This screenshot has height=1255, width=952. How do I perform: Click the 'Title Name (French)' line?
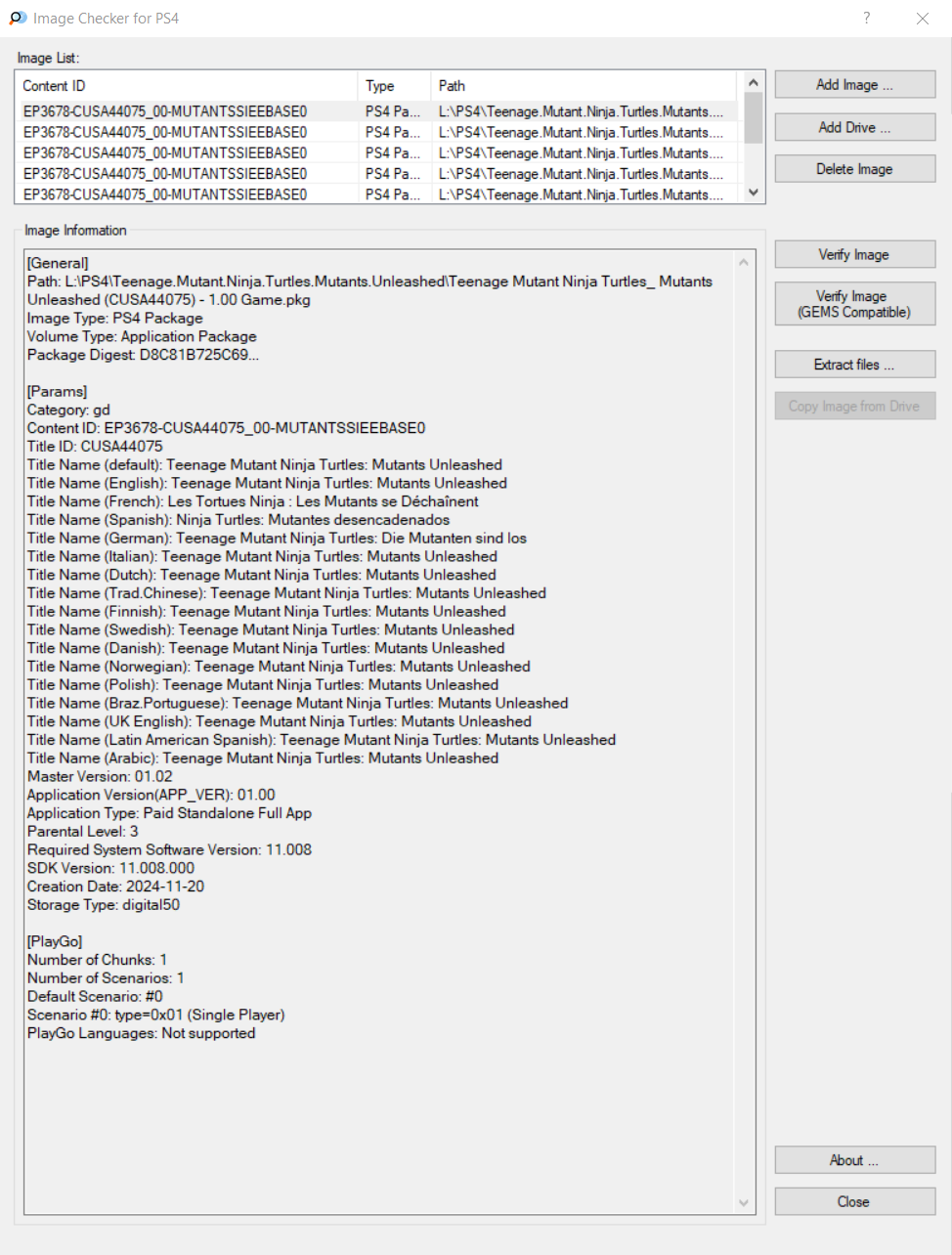click(x=253, y=501)
